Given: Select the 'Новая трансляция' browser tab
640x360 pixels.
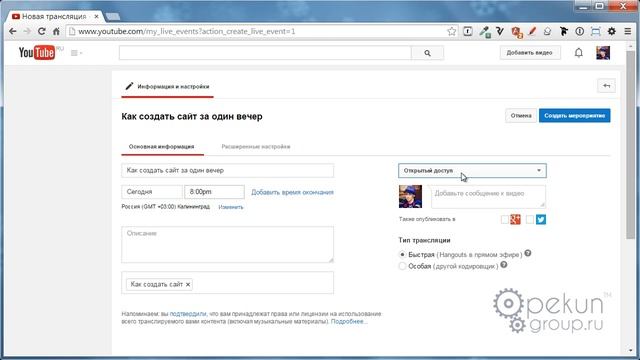Looking at the screenshot, I should (x=54, y=16).
